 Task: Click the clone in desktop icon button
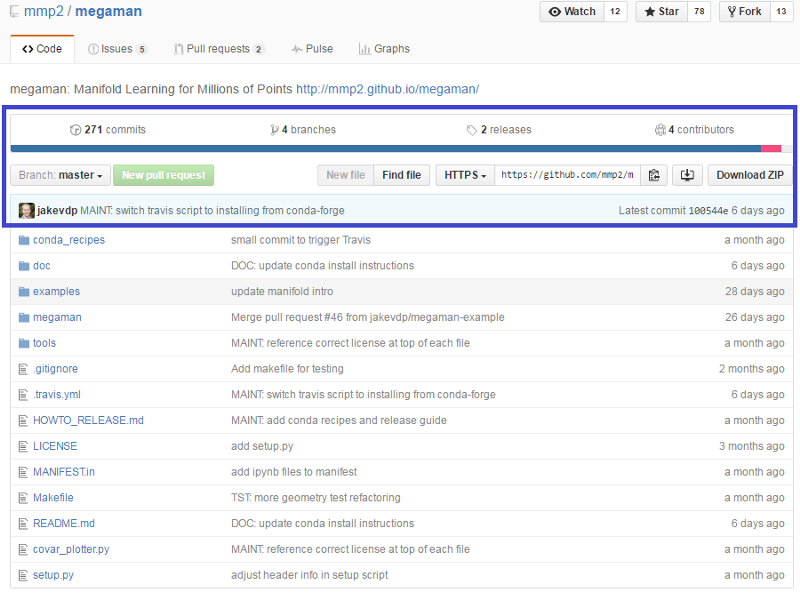click(x=687, y=175)
